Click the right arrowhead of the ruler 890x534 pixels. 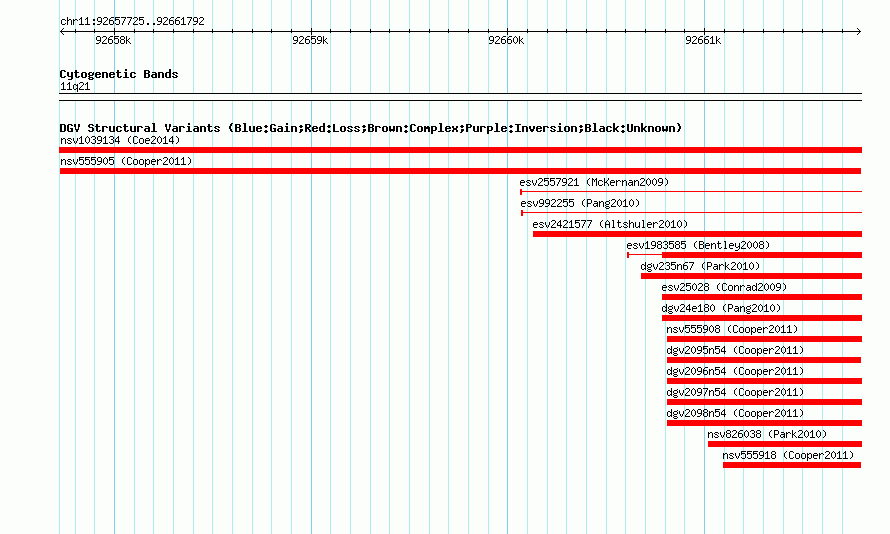[859, 31]
